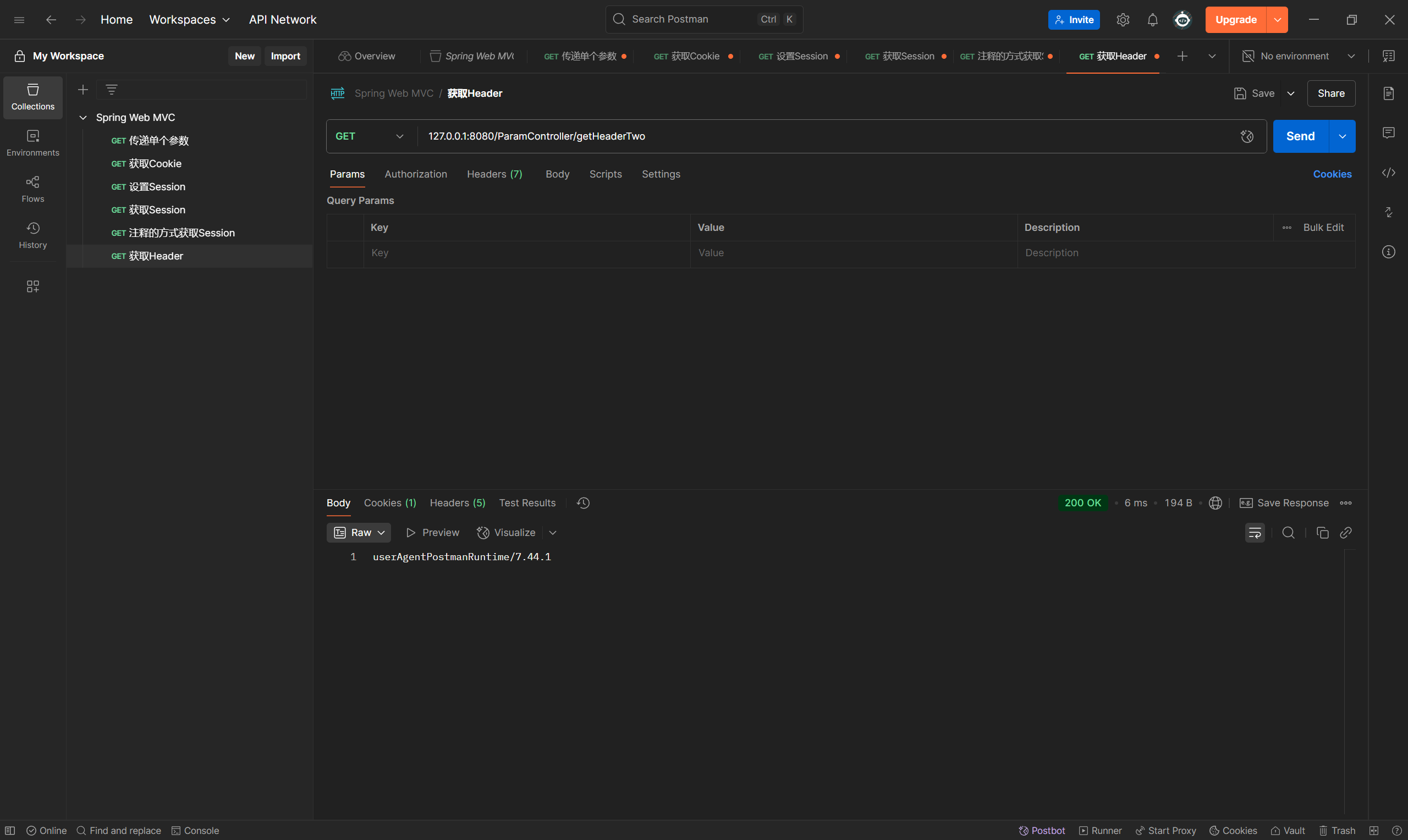Open the code snippet icon
Image resolution: width=1408 pixels, height=840 pixels.
pyautogui.click(x=1388, y=173)
